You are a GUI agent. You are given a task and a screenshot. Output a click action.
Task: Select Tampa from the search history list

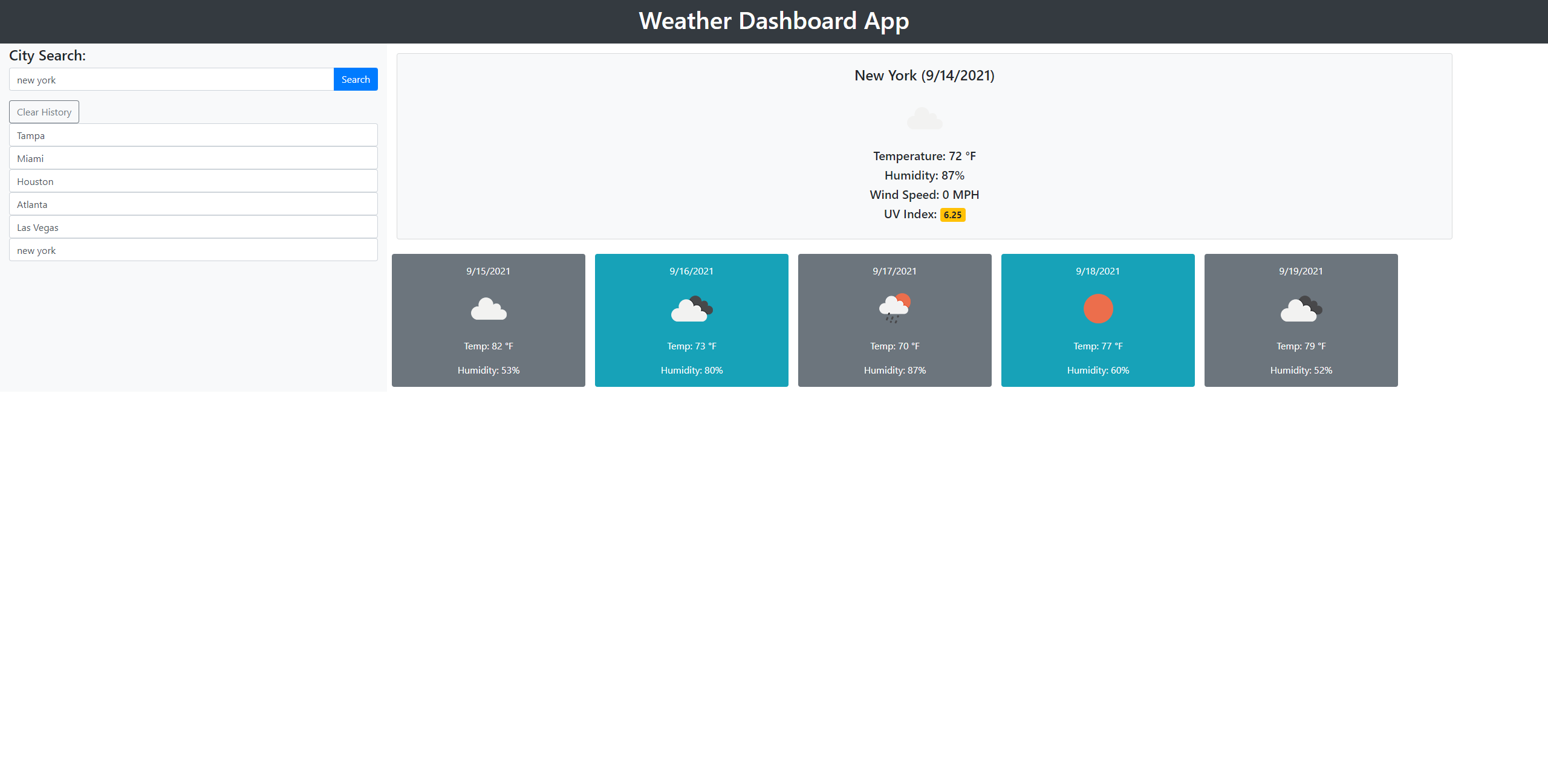coord(193,135)
